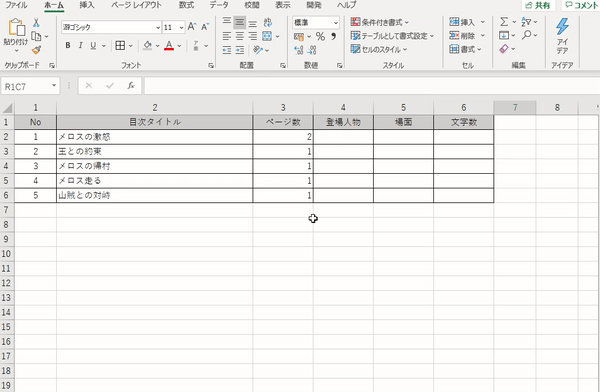The width and height of the screenshot is (600, 392).
Task: Toggle underline formatting
Action: (x=93, y=46)
